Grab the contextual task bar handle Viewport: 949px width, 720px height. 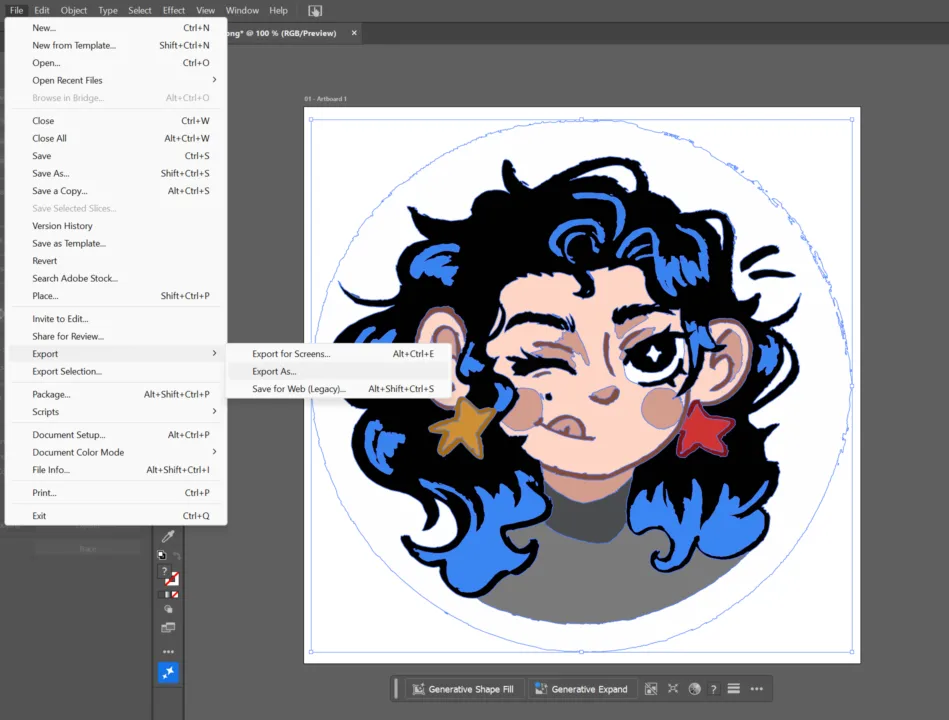(396, 689)
